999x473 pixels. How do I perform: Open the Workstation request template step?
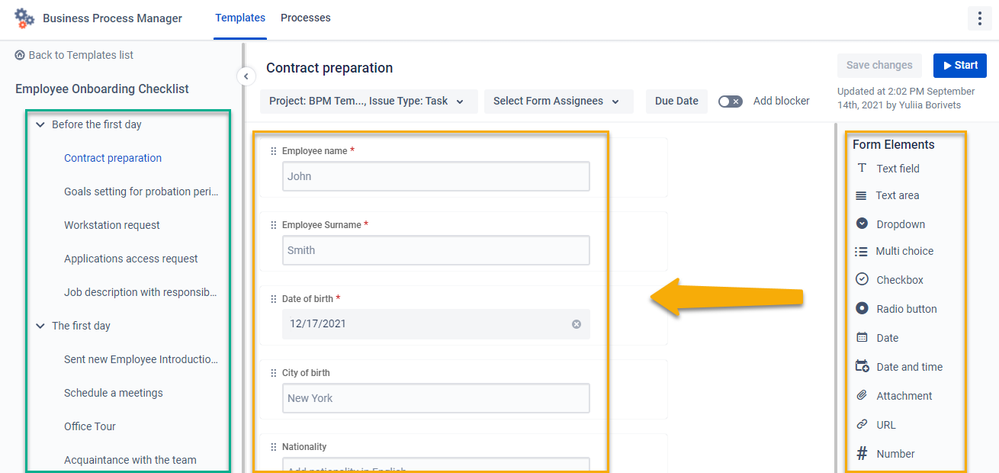[112, 225]
